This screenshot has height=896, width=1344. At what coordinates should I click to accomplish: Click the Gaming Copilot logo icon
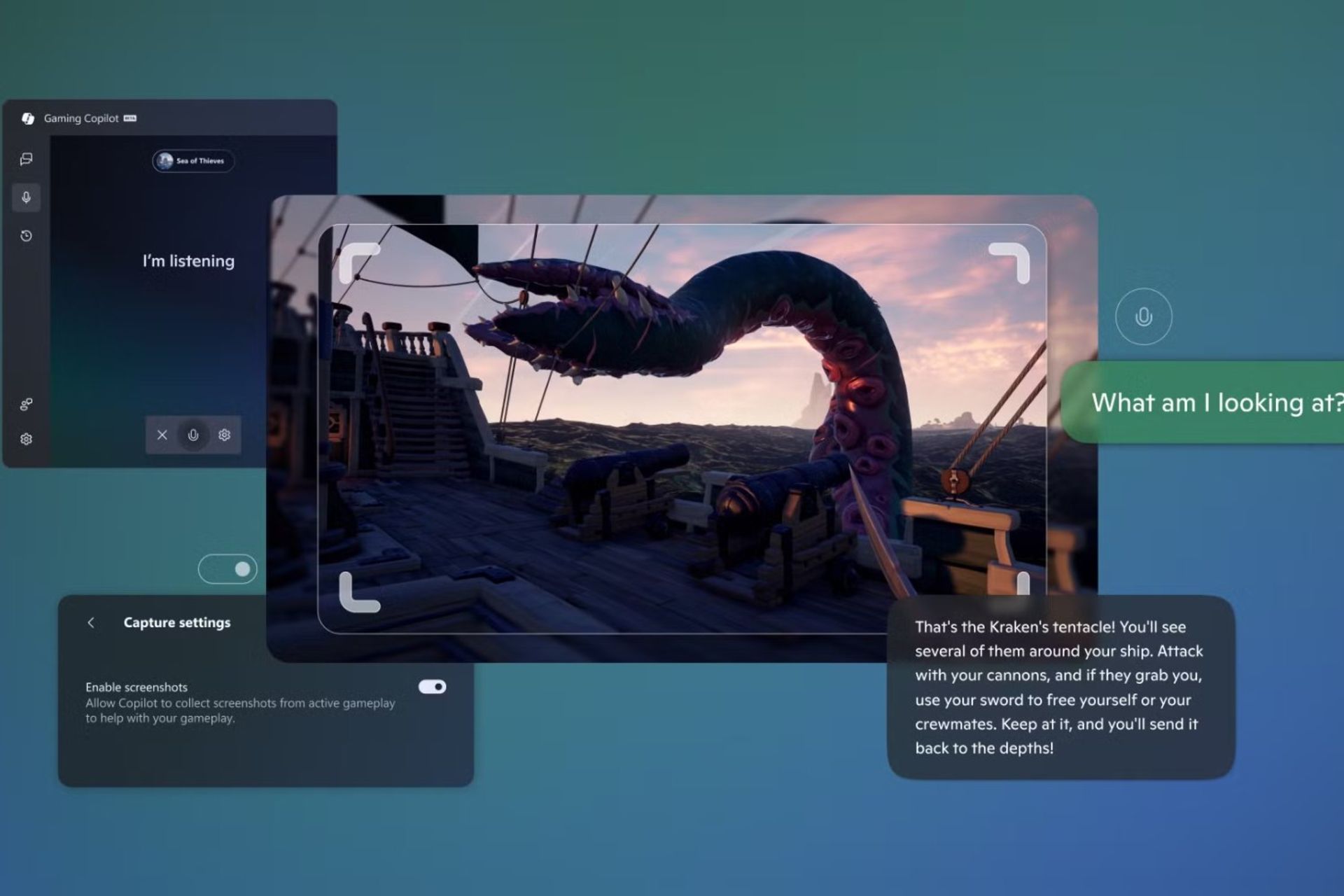tap(28, 118)
